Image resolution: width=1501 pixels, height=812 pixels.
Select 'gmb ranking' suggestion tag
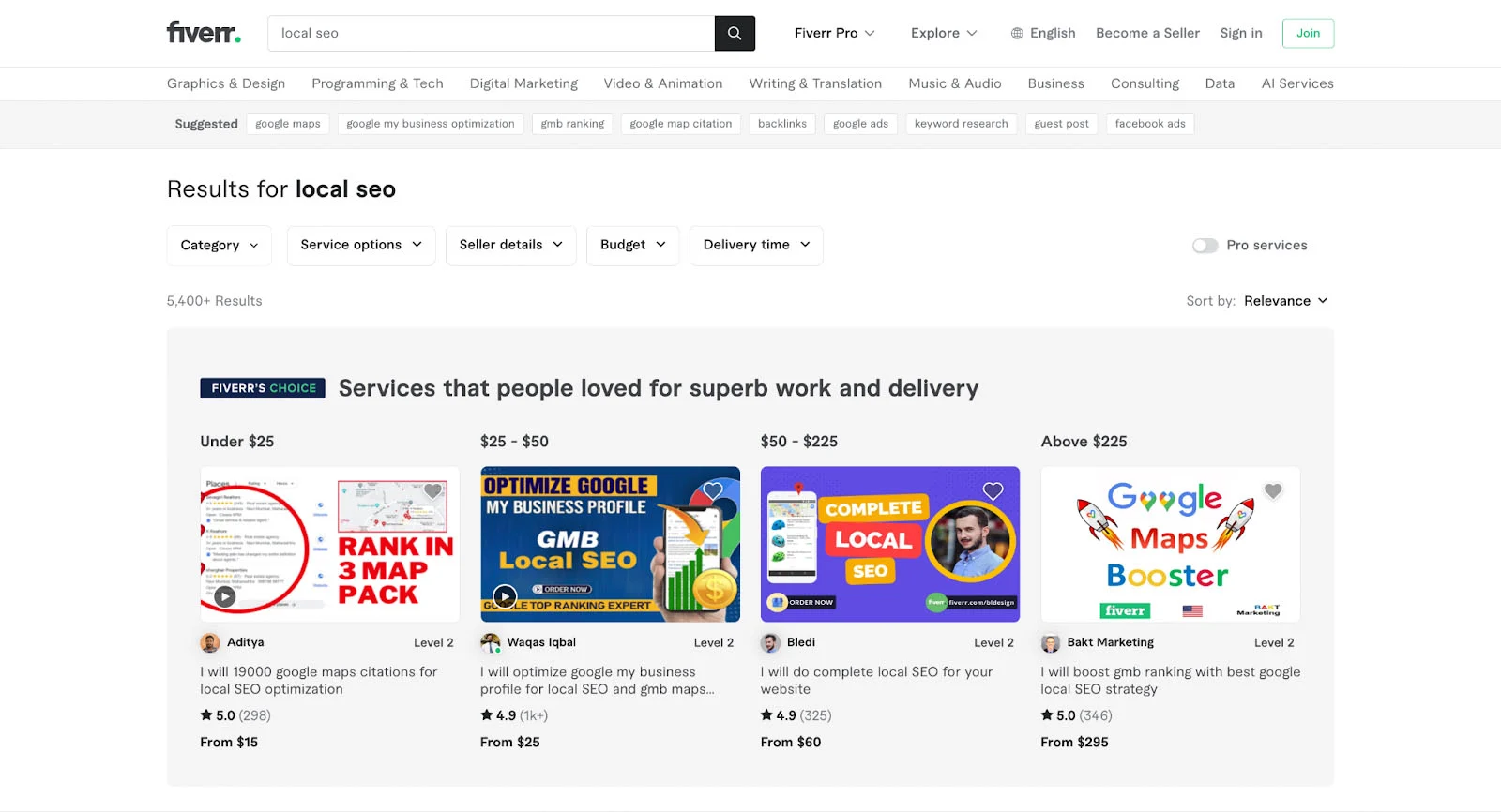pyautogui.click(x=572, y=124)
